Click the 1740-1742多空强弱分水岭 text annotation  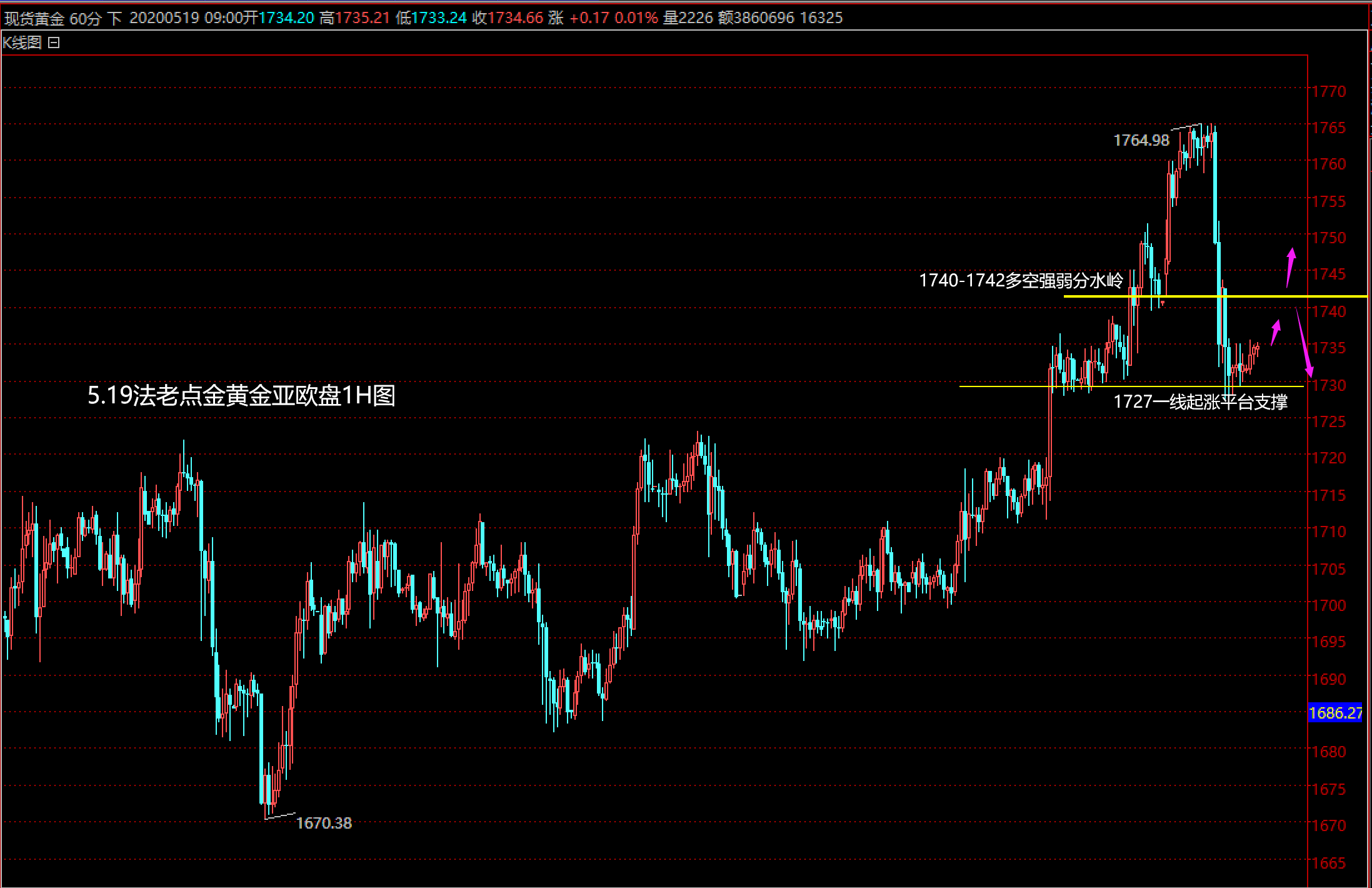click(x=1020, y=280)
